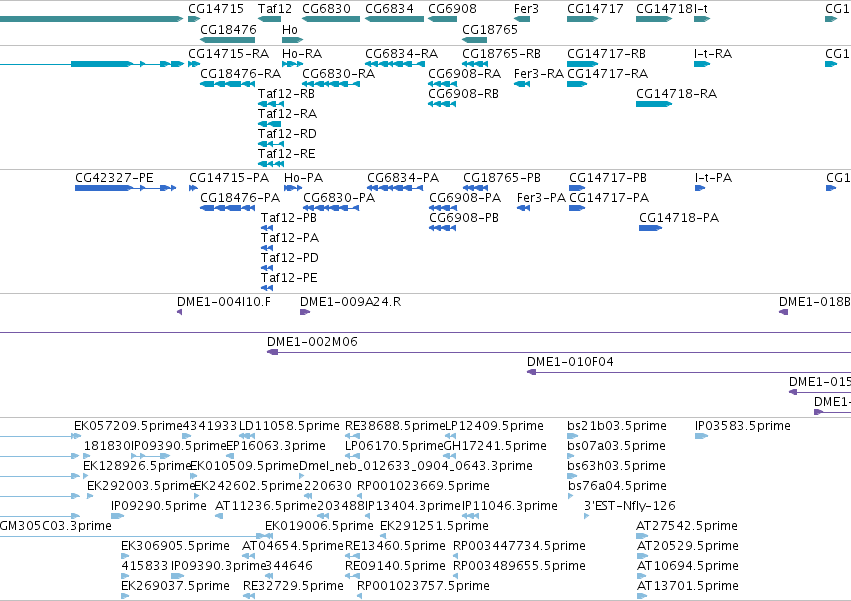Select EST RE38688.5prime
Screen dimensions: 851x601
(x=395, y=426)
